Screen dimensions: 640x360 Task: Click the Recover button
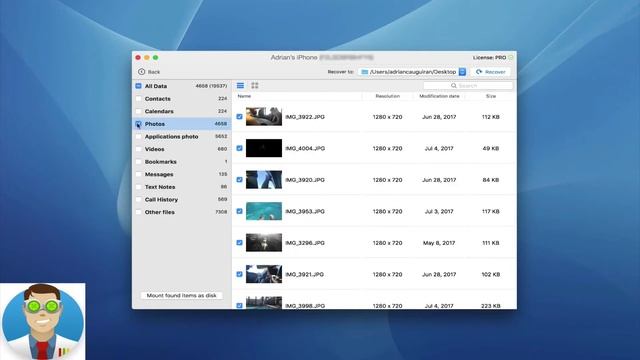pyautogui.click(x=491, y=72)
